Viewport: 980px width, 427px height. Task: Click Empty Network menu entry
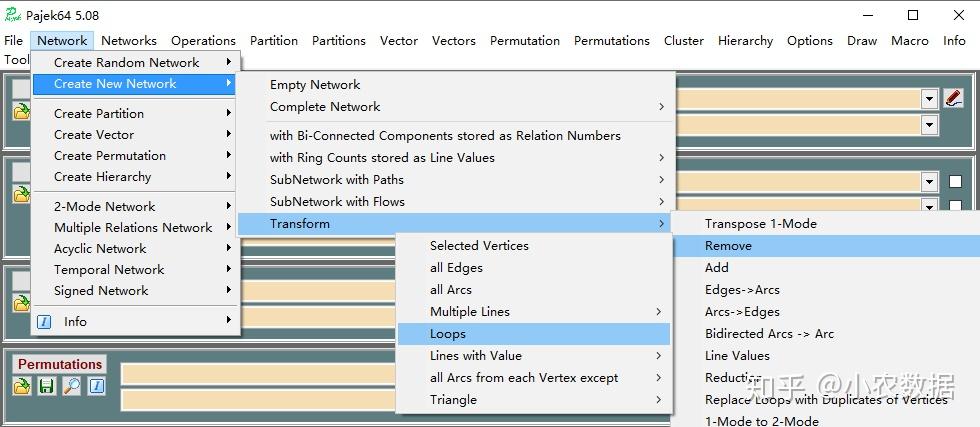point(315,85)
